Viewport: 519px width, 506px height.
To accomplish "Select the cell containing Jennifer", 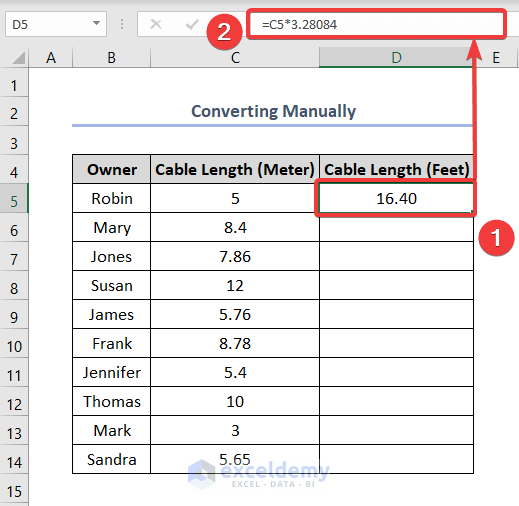I will coord(111,372).
